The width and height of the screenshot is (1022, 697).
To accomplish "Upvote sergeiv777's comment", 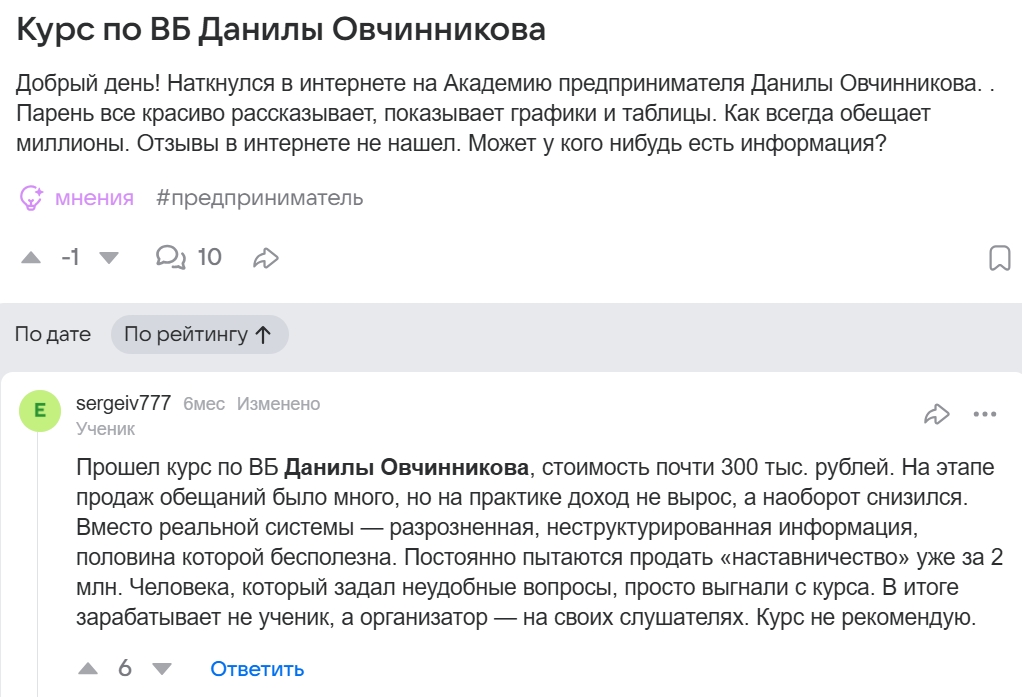I will coord(88,668).
